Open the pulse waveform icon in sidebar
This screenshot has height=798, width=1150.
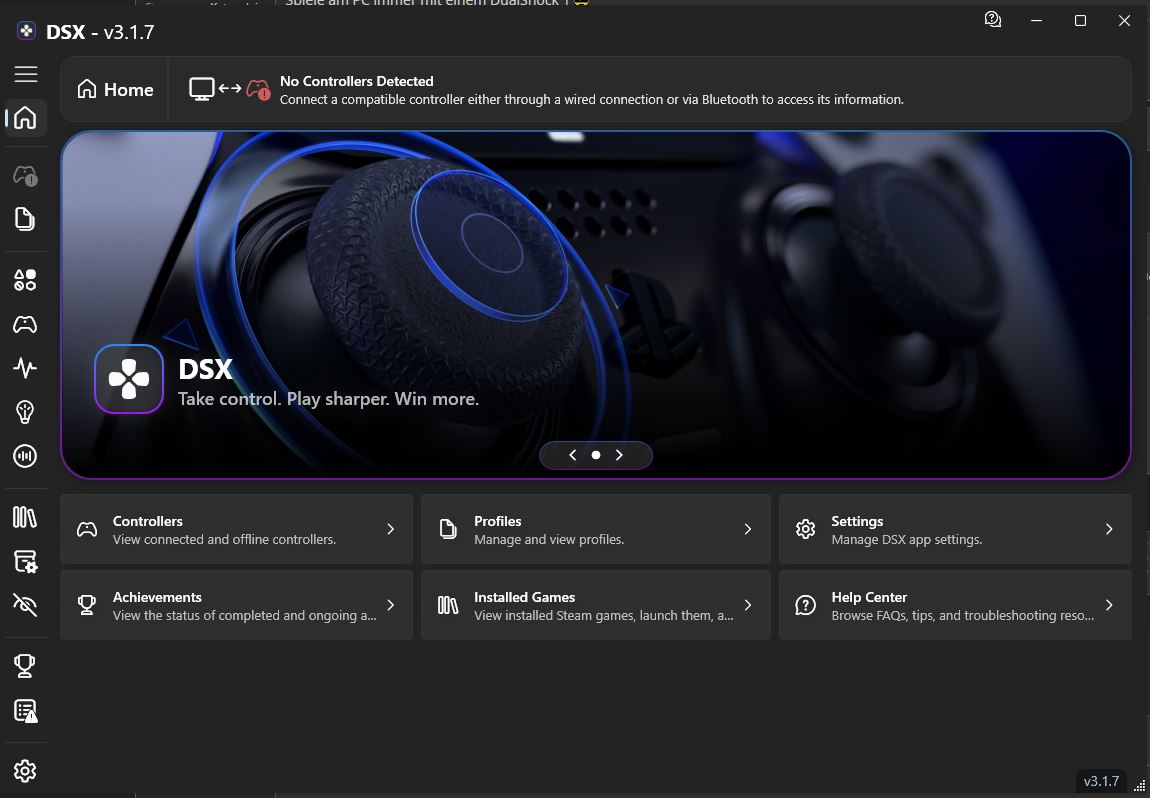(x=26, y=367)
